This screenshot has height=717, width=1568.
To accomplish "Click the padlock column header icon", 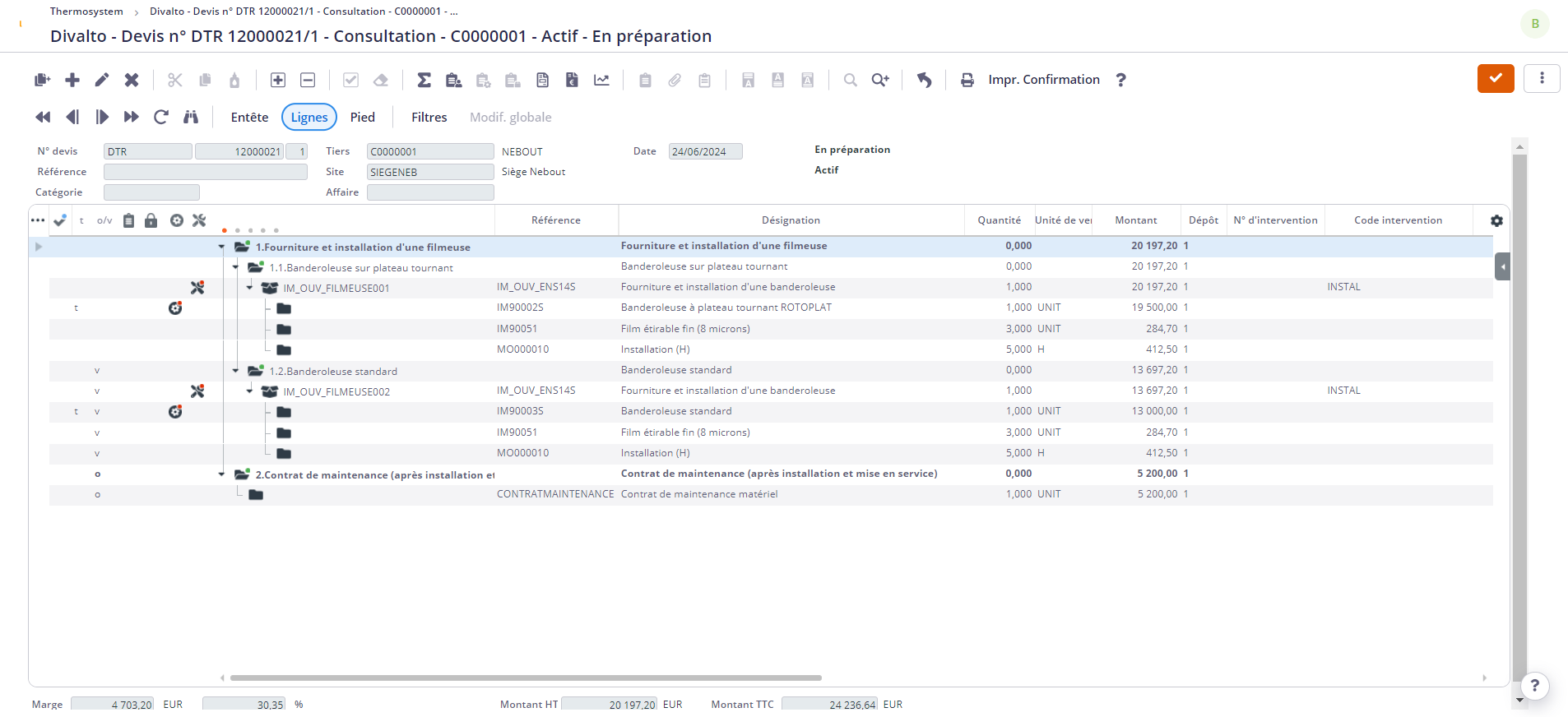I will coord(151,220).
